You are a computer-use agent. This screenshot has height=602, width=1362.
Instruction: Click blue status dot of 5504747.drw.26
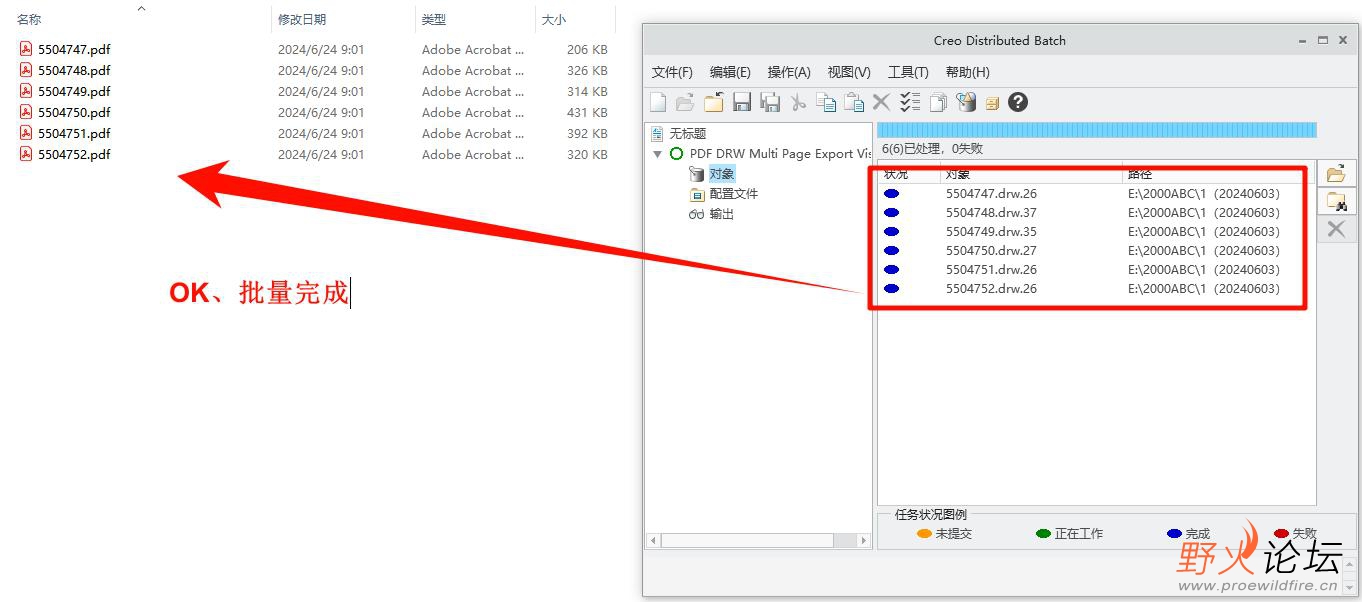(x=892, y=194)
